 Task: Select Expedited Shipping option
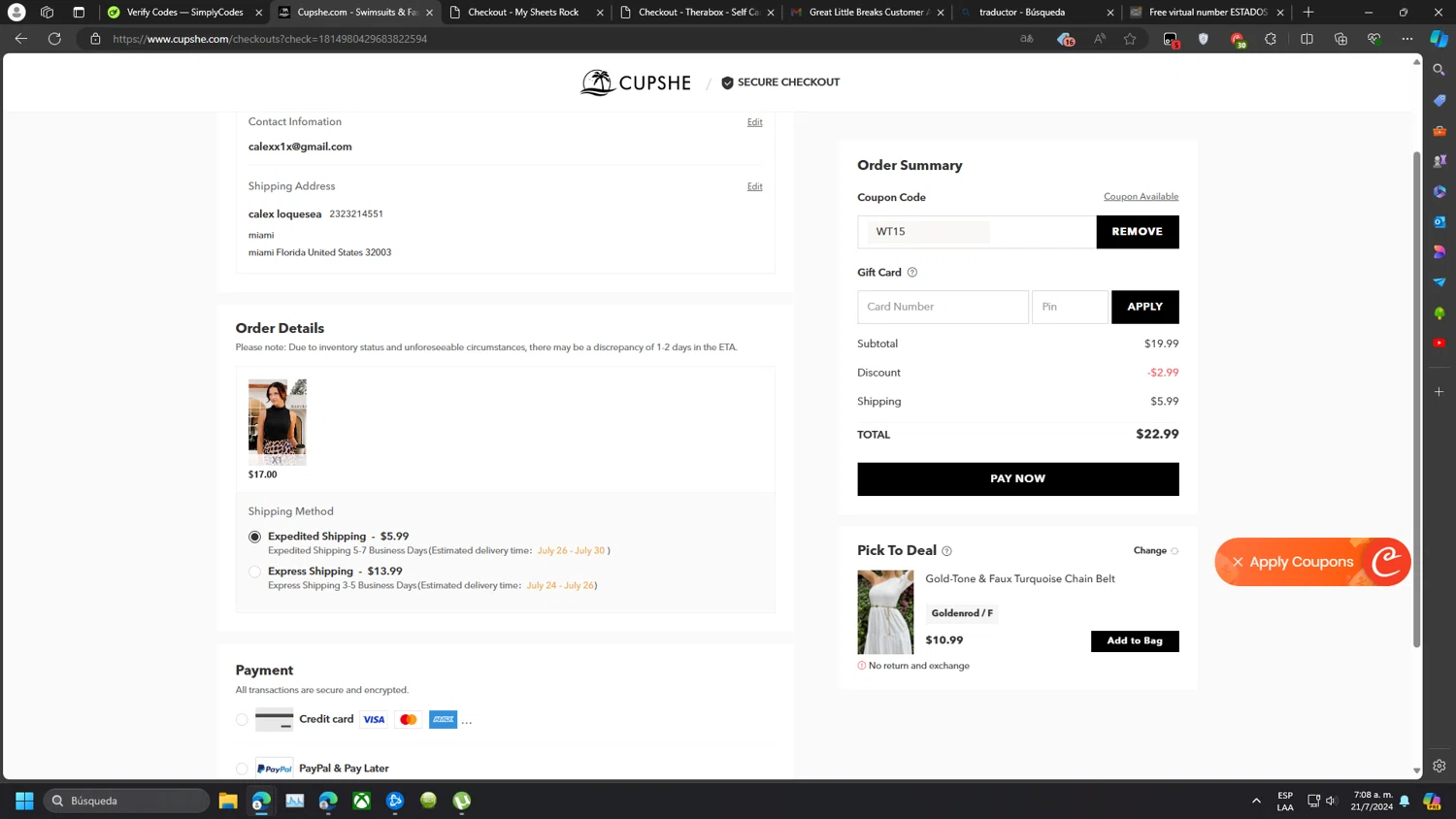click(x=255, y=537)
